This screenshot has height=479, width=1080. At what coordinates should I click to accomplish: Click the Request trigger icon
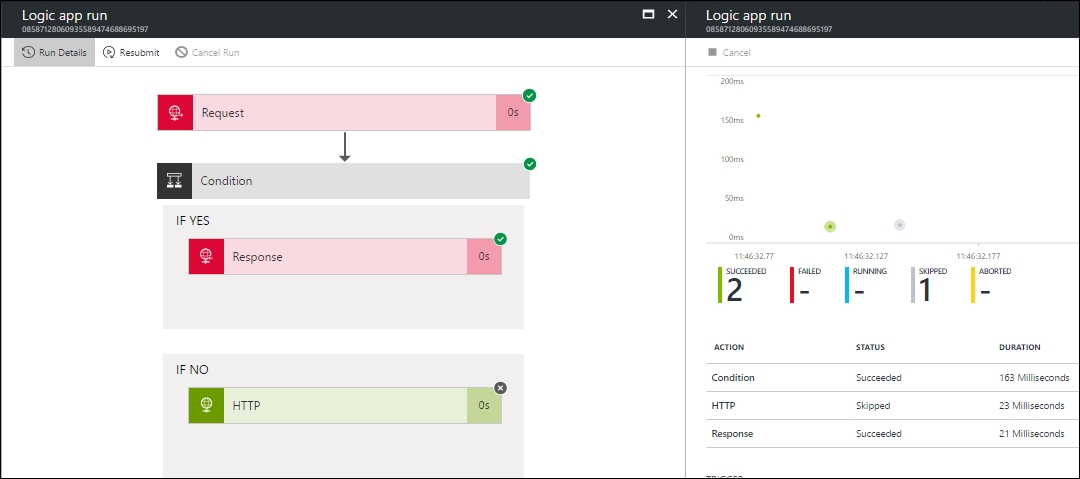[x=175, y=112]
